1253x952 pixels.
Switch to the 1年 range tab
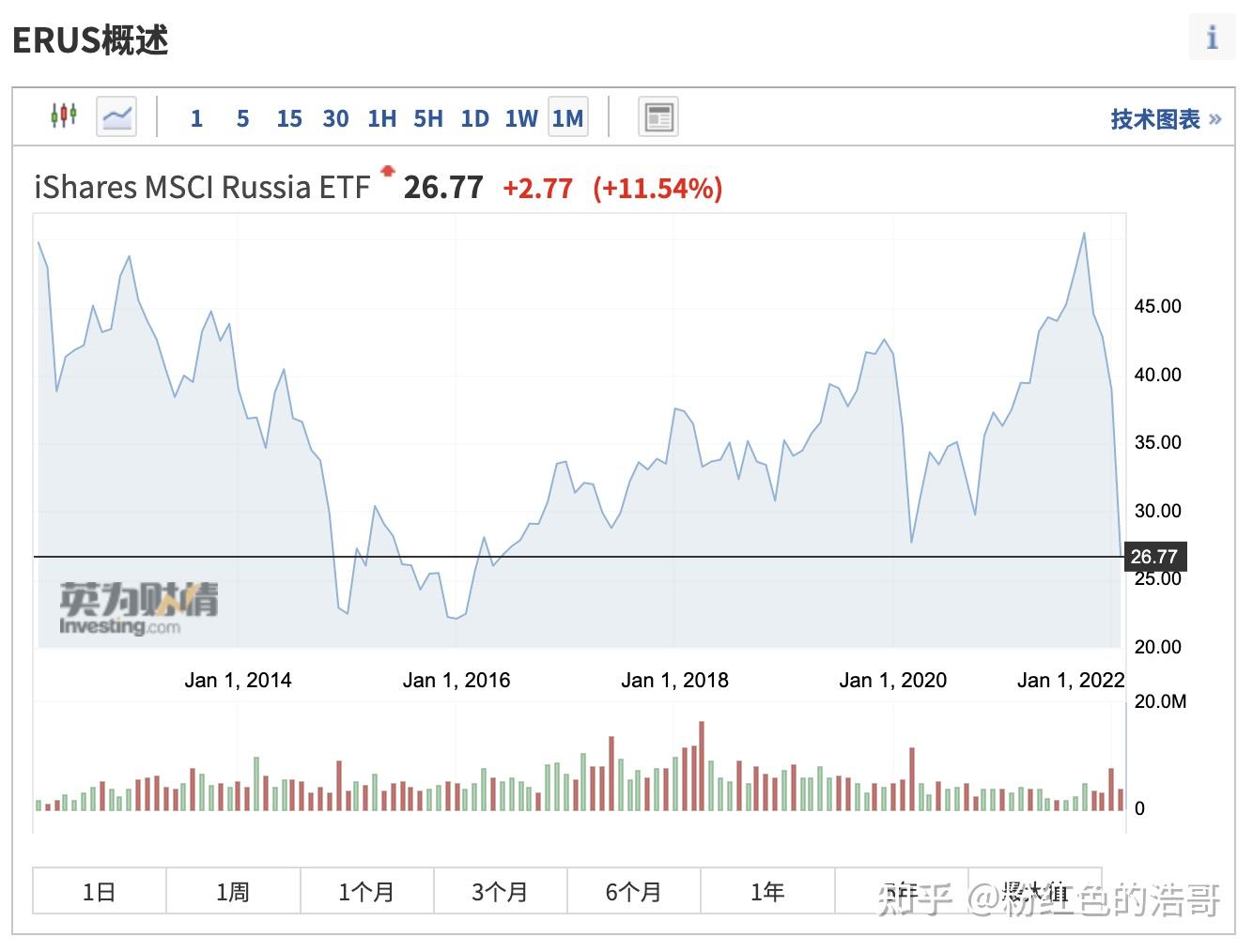coord(767,891)
